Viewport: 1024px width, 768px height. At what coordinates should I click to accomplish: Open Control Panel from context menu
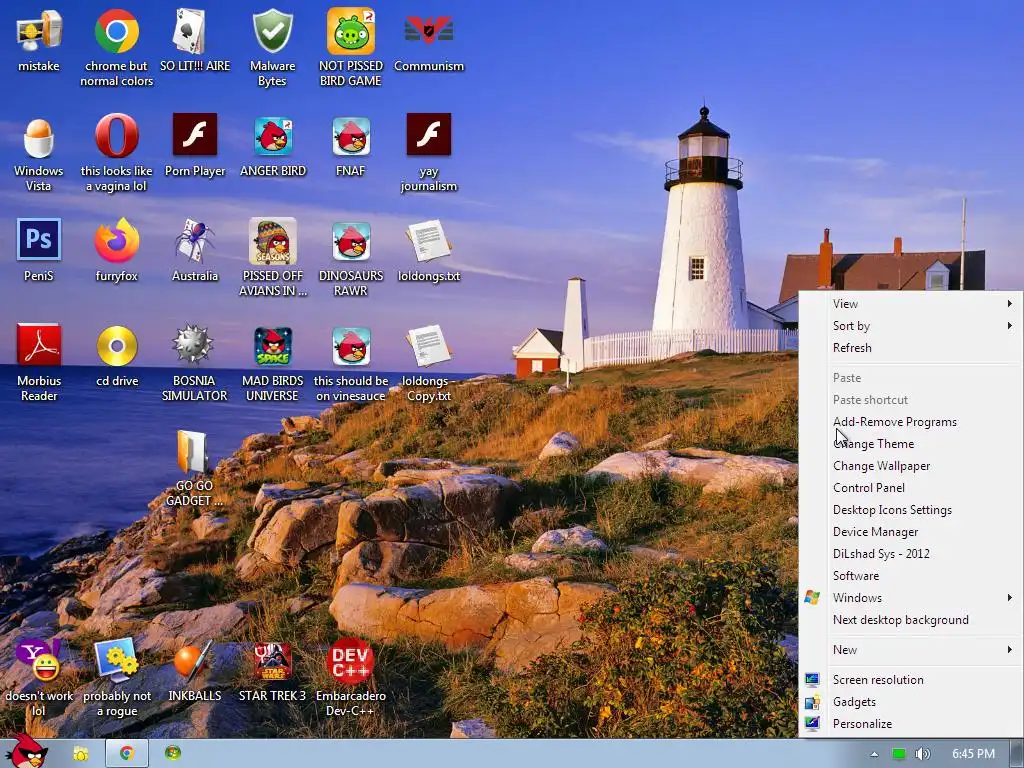[910, 488]
